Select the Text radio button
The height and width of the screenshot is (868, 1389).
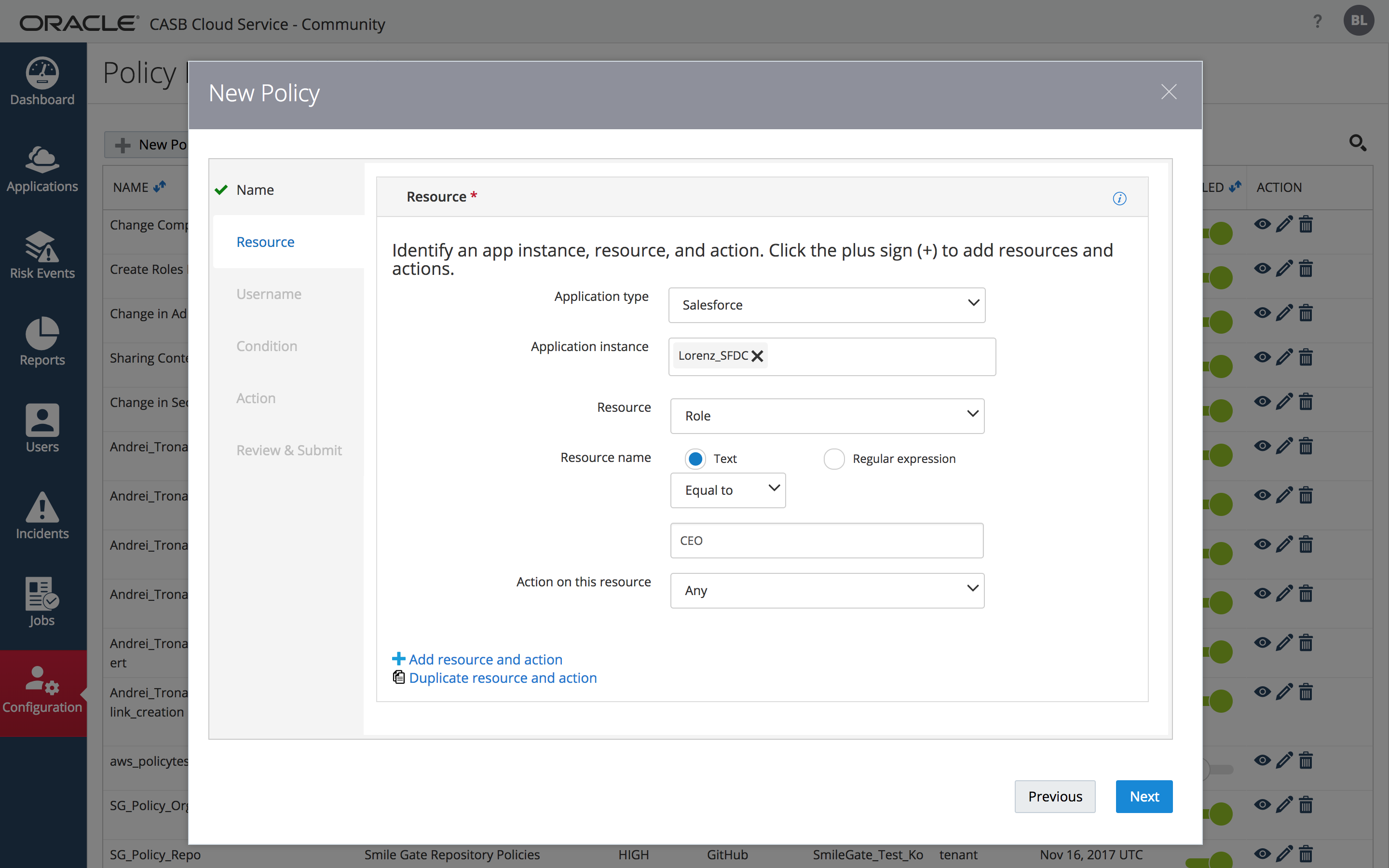[x=695, y=459]
